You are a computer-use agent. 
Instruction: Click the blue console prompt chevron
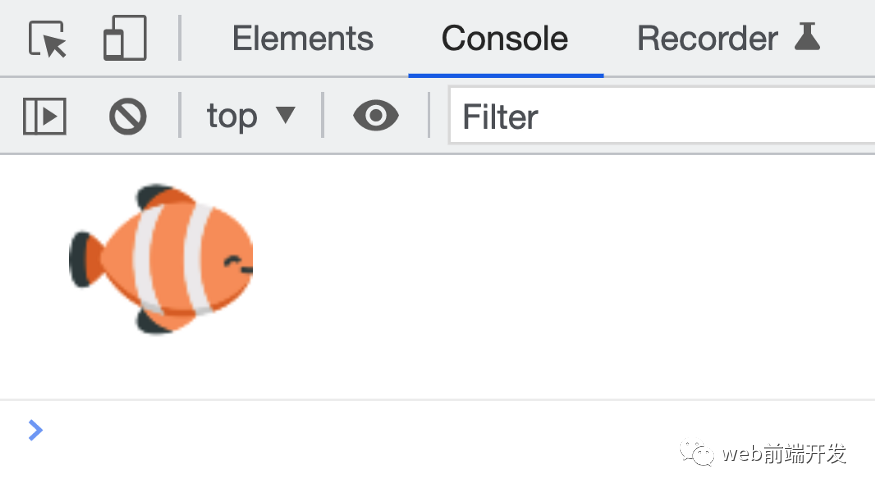[35, 430]
